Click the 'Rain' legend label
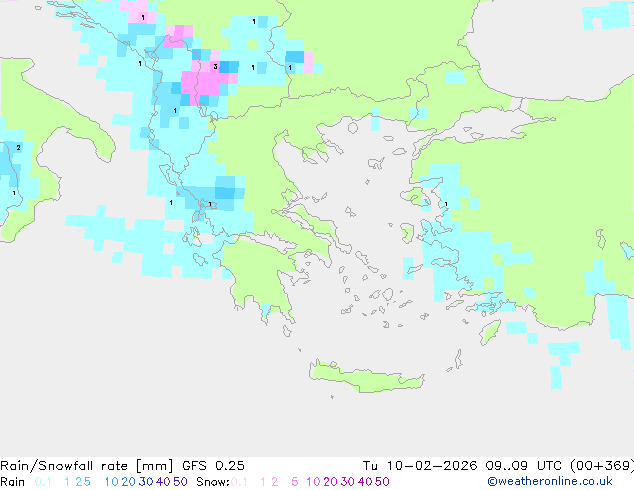The width and height of the screenshot is (634, 490). tap(13, 482)
